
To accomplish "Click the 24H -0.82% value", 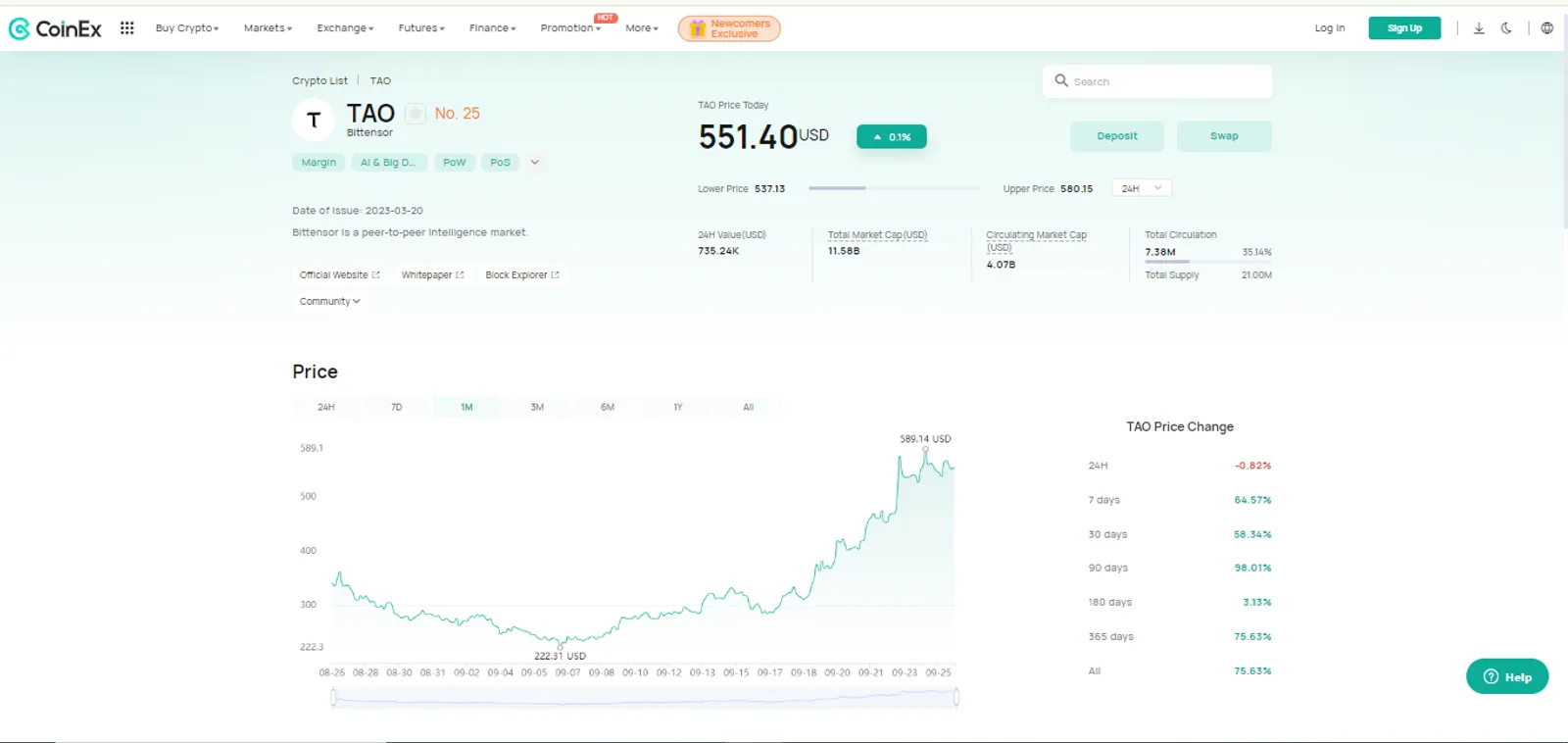I will point(1252,466).
